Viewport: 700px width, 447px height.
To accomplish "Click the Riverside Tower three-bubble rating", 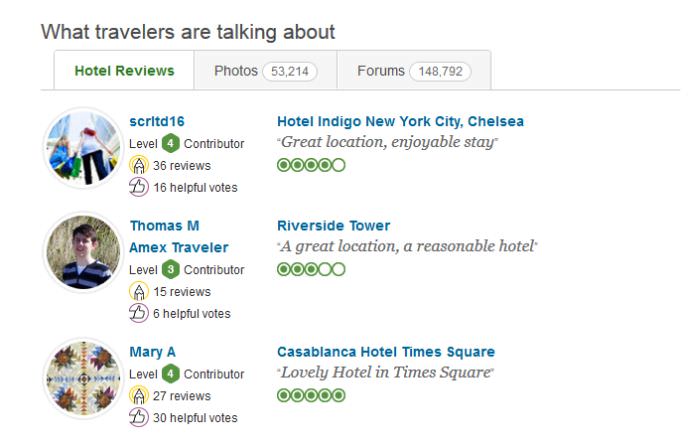I will point(310,269).
